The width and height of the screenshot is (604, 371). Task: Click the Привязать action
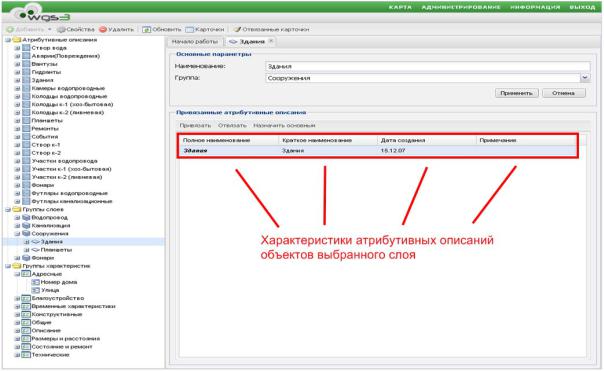coord(195,126)
